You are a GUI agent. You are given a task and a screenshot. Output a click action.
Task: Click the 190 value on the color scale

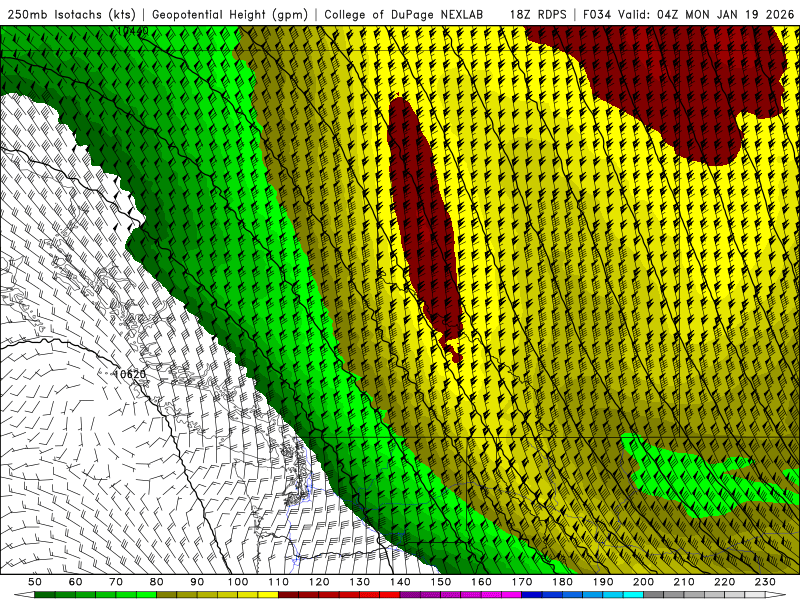(x=603, y=582)
